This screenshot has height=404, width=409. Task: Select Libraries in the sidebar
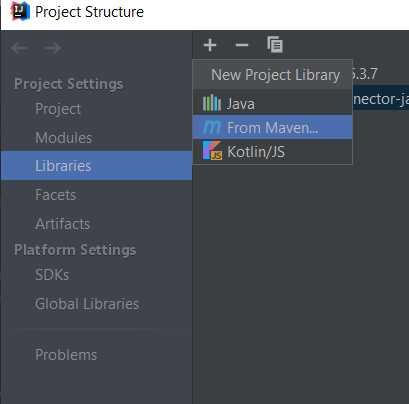[x=96, y=166]
